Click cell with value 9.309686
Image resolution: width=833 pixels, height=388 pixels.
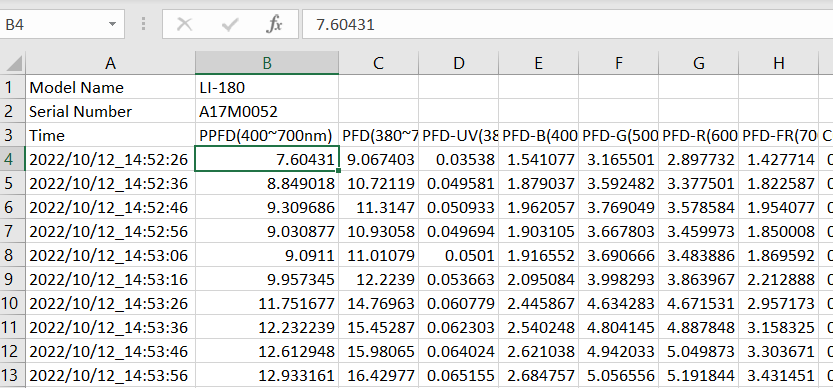click(x=267, y=207)
